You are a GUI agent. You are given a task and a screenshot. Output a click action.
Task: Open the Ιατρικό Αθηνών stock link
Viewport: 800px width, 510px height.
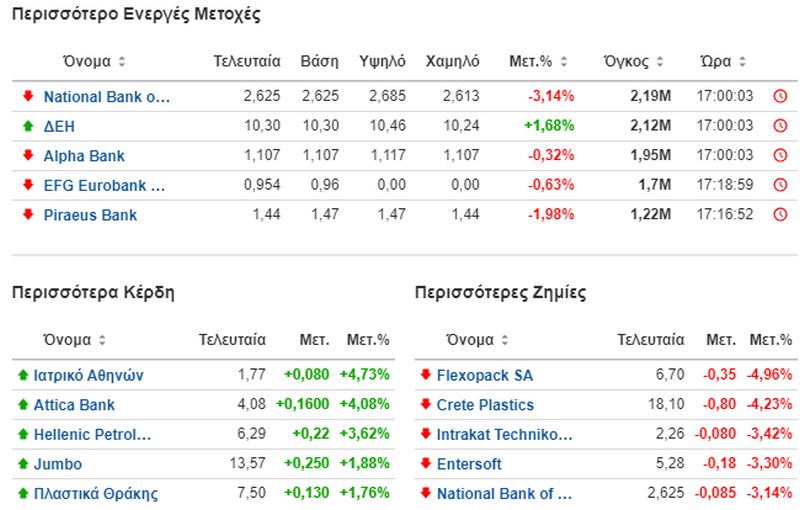88,375
